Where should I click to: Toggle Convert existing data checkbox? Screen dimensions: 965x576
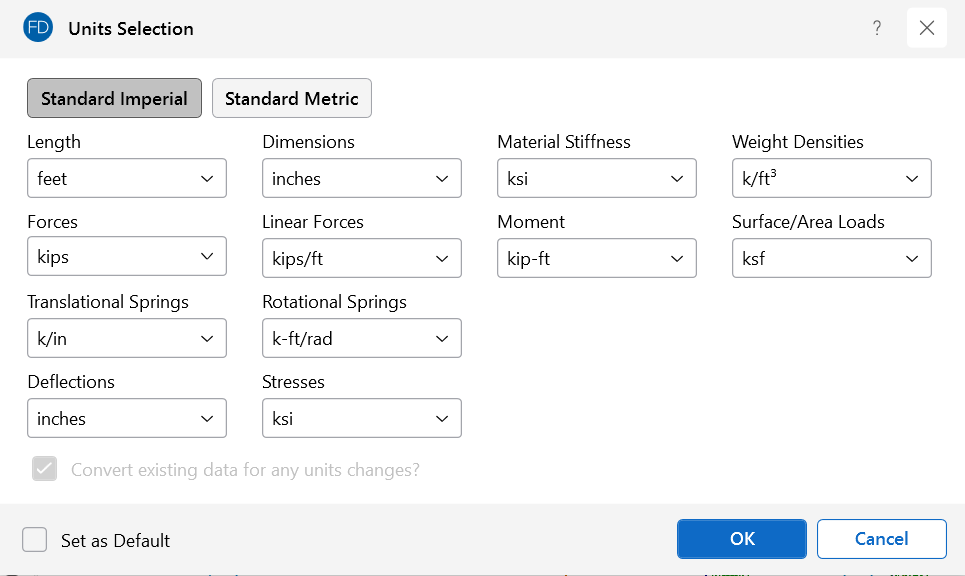tap(45, 469)
